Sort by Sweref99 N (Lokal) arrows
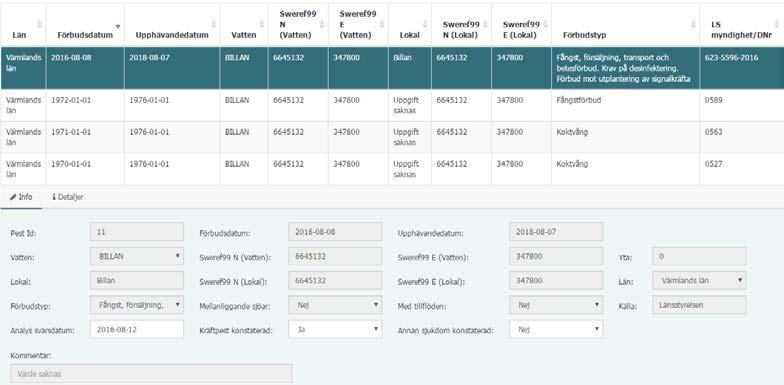 (x=485, y=24)
